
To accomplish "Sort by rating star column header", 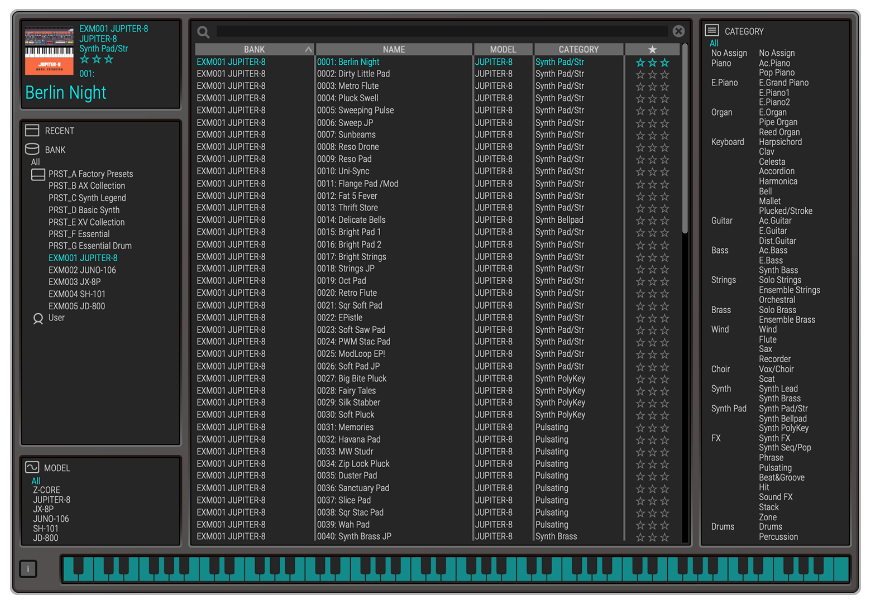I will tap(652, 49).
